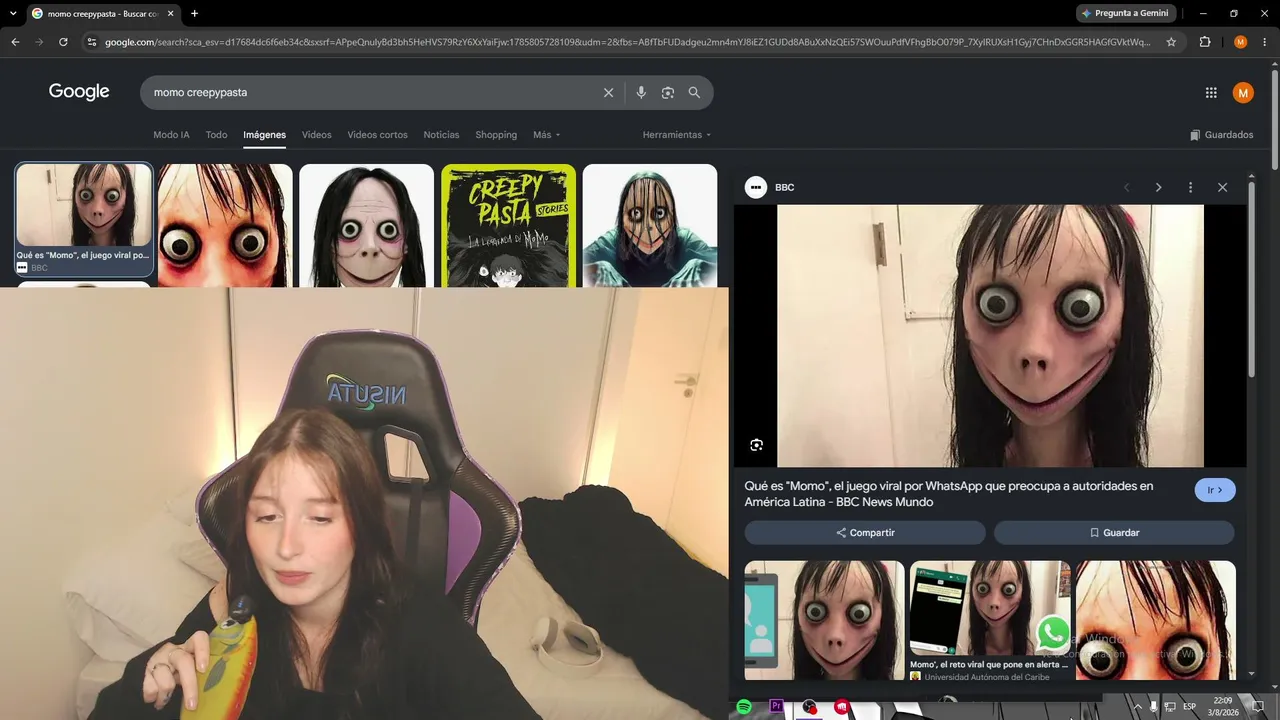
Task: Open the Chrome extensions puzzle icon
Action: (x=1205, y=42)
